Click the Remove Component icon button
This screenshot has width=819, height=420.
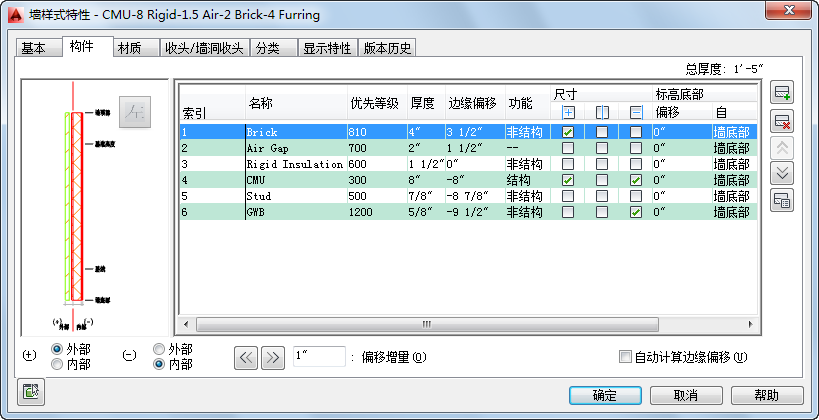coord(782,121)
